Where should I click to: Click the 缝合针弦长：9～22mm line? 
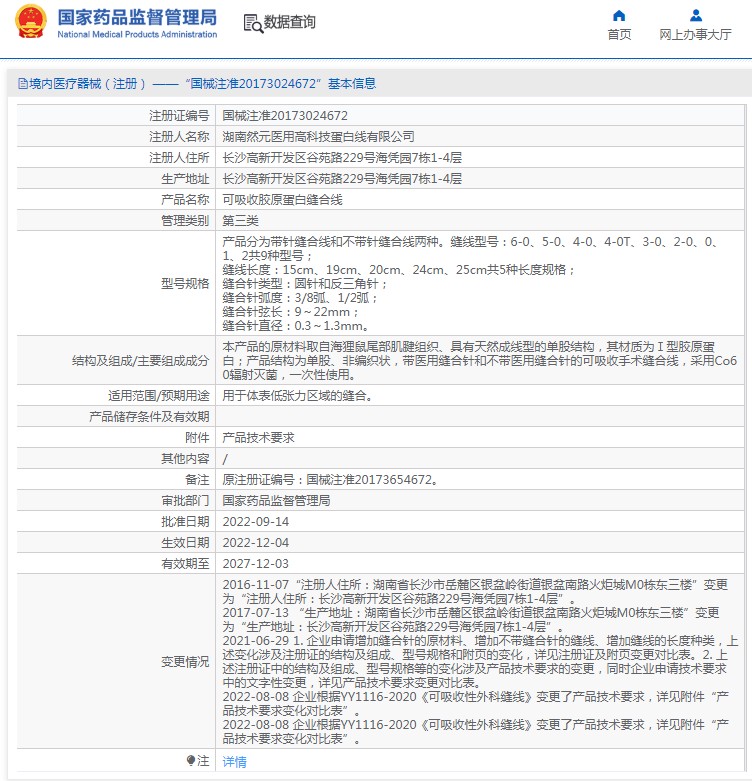[x=290, y=311]
